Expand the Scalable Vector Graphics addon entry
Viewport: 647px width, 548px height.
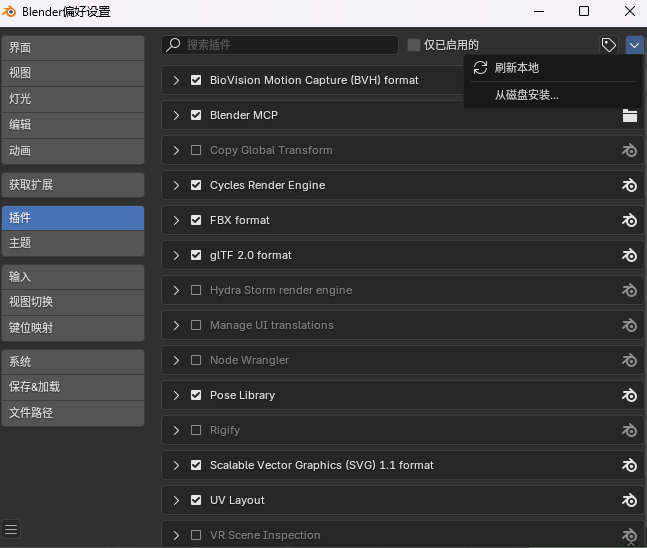(x=176, y=465)
